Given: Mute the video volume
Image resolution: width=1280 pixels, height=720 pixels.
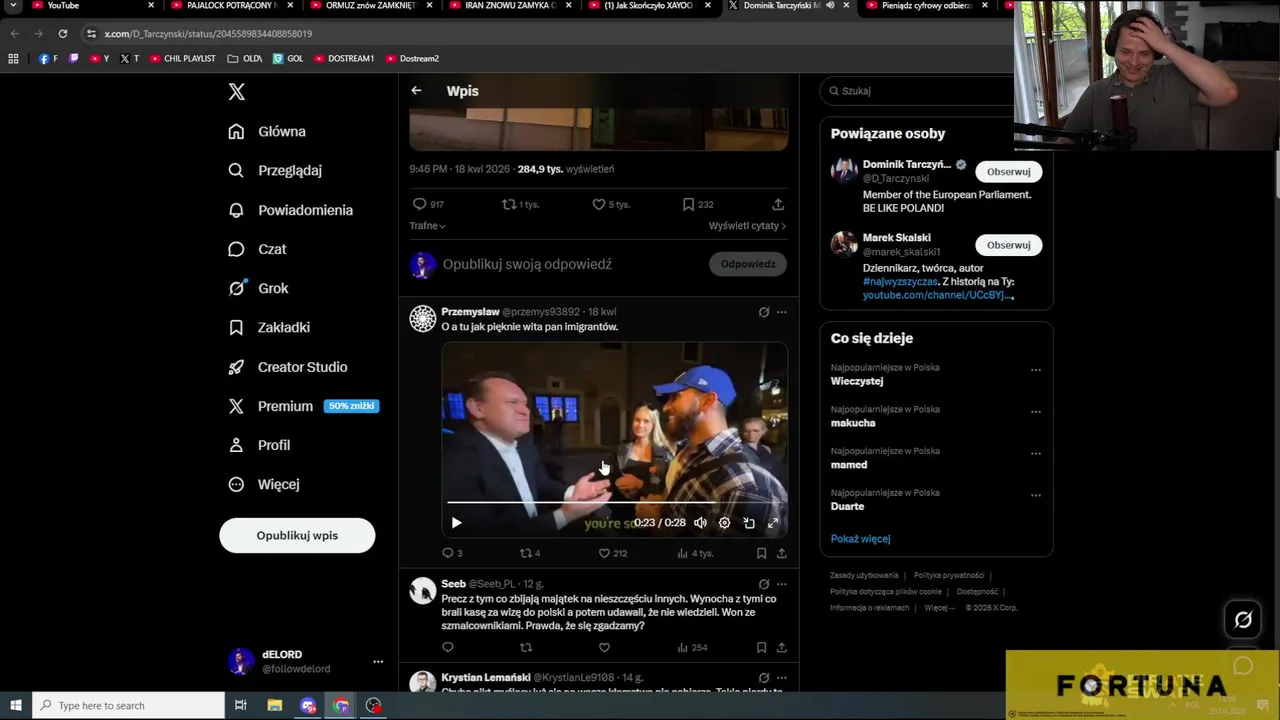Looking at the screenshot, I should [x=700, y=523].
